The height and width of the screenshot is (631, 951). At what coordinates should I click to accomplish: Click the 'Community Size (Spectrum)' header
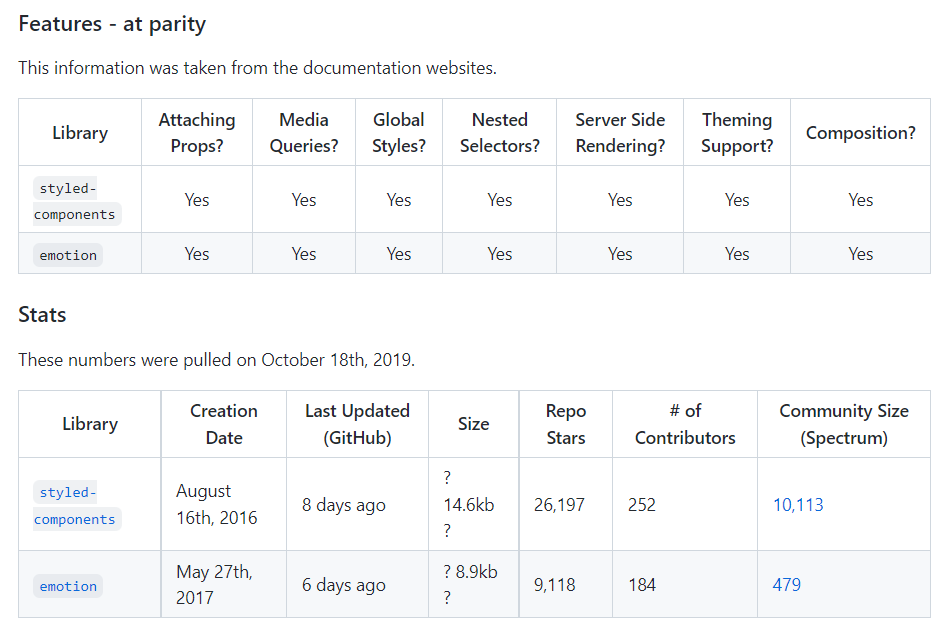tap(844, 424)
